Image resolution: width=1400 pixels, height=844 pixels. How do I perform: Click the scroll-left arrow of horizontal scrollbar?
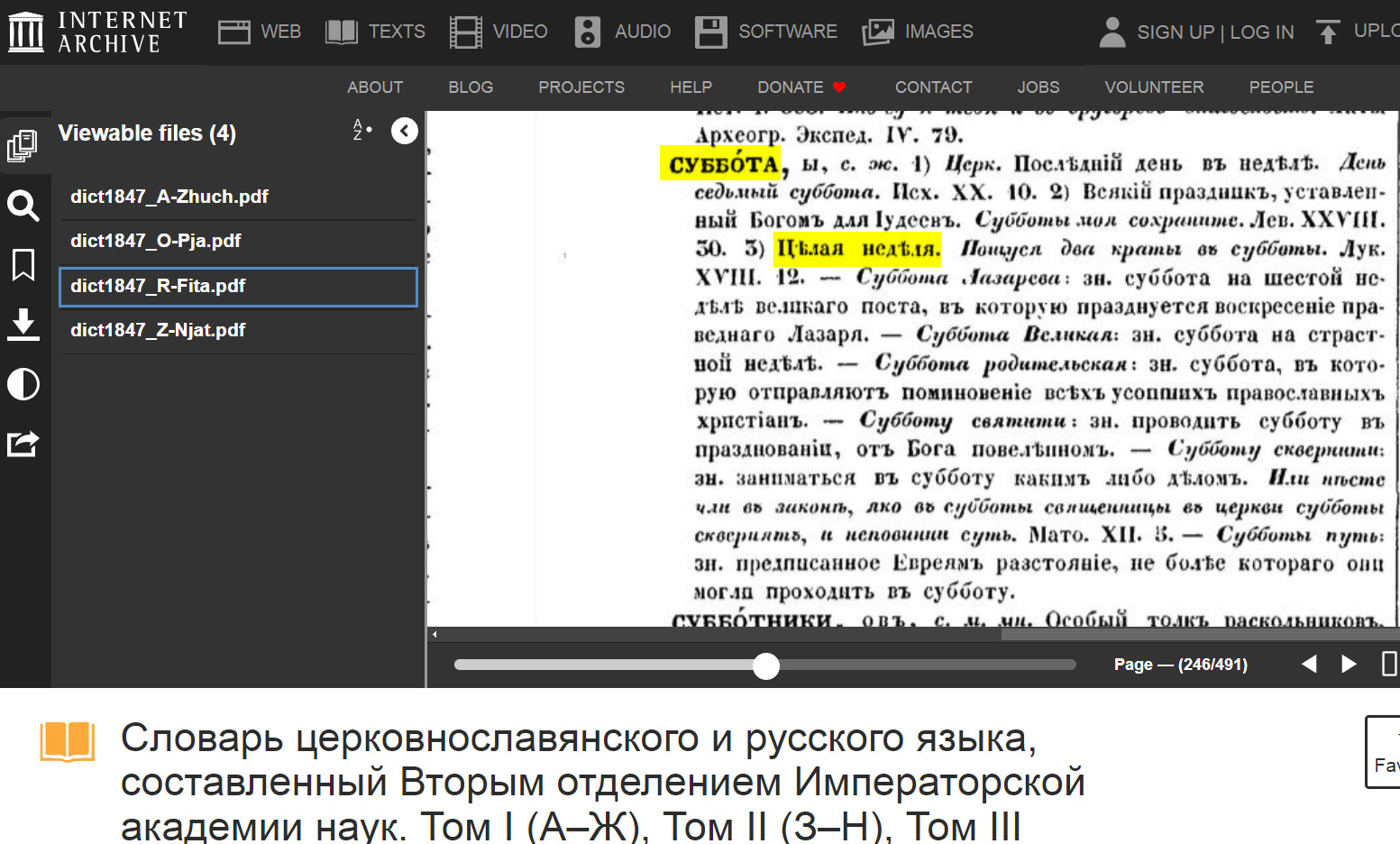coord(435,635)
